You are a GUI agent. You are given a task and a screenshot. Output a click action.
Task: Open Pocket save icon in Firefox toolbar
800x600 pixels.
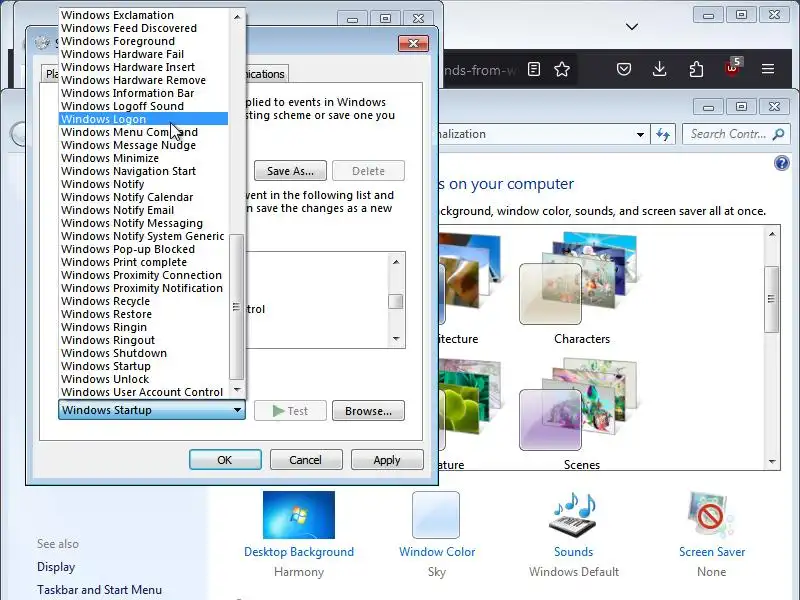coord(623,69)
